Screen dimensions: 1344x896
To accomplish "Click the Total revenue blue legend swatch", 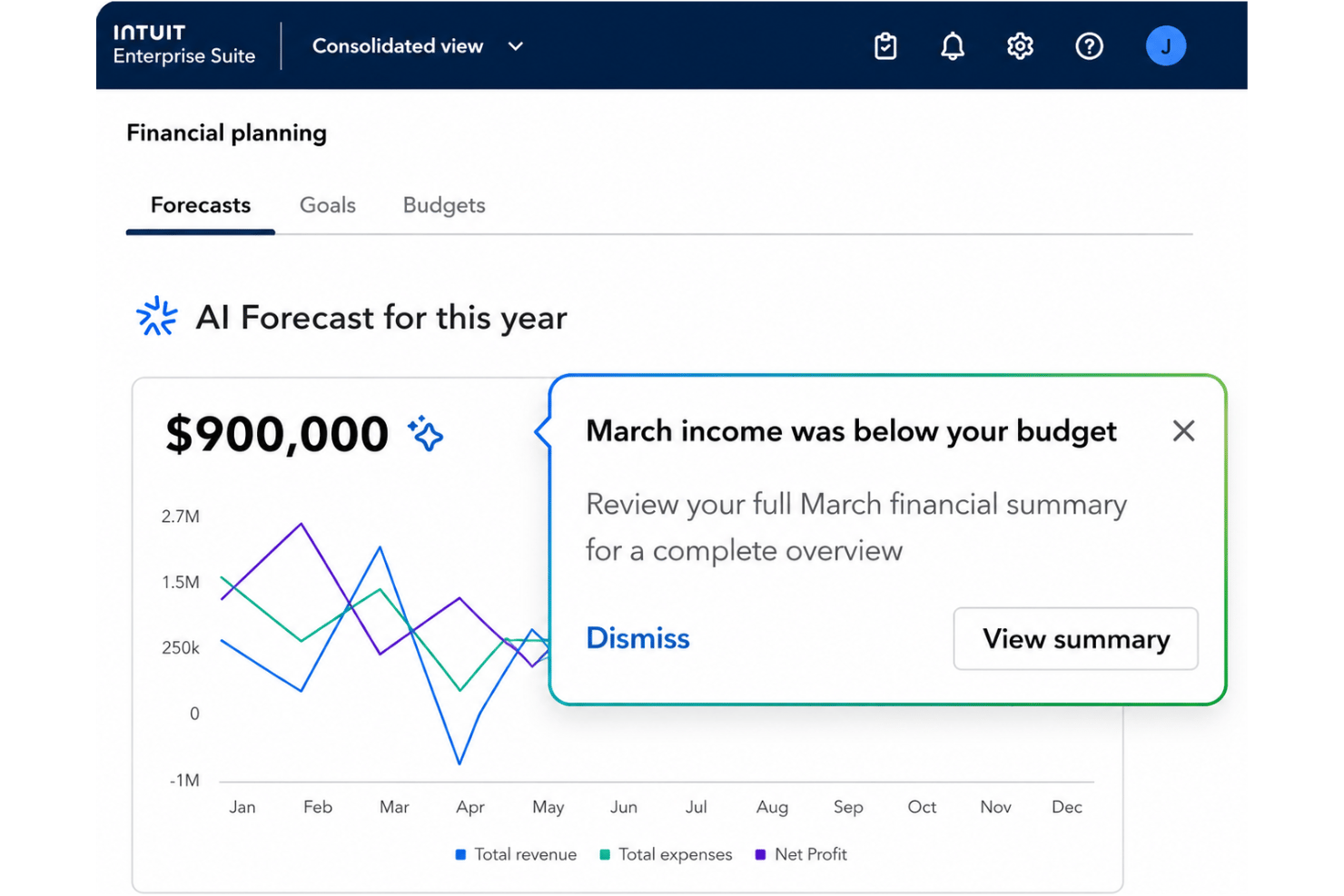I will tap(460, 854).
